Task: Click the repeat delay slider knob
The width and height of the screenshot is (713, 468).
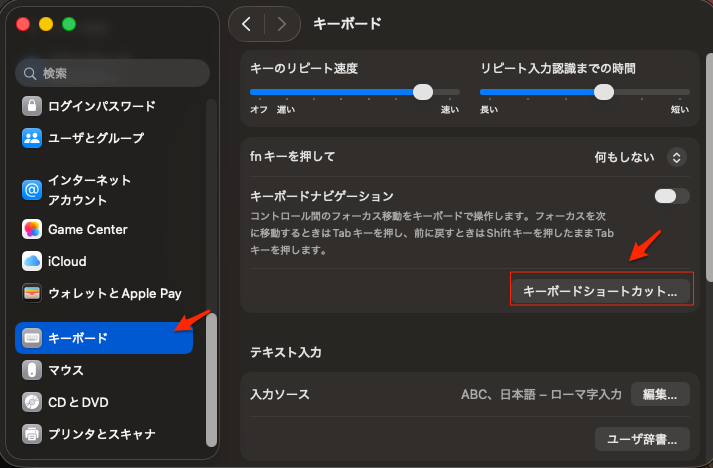Action: click(x=604, y=92)
